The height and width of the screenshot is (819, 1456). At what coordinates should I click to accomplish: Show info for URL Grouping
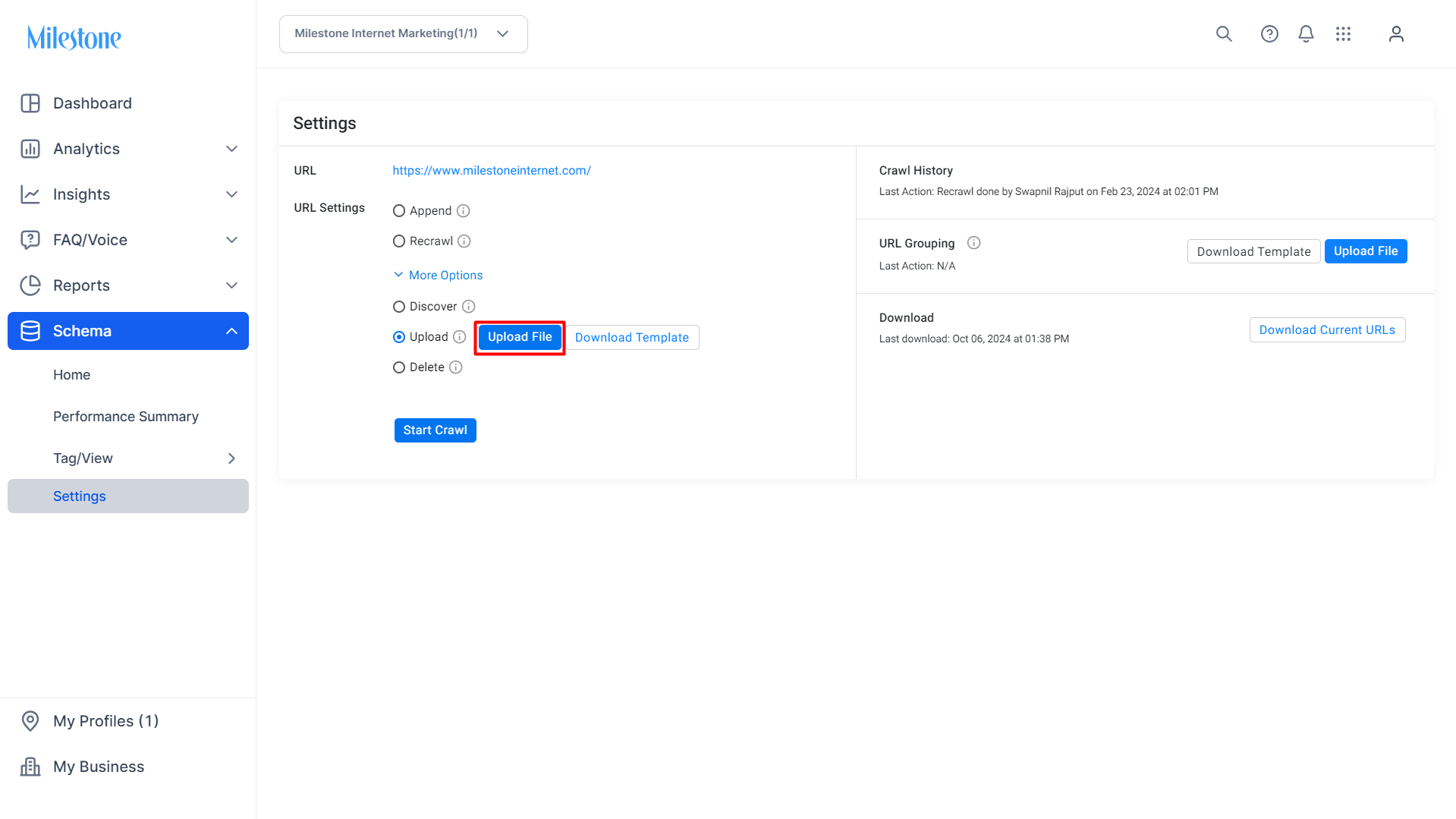(974, 243)
